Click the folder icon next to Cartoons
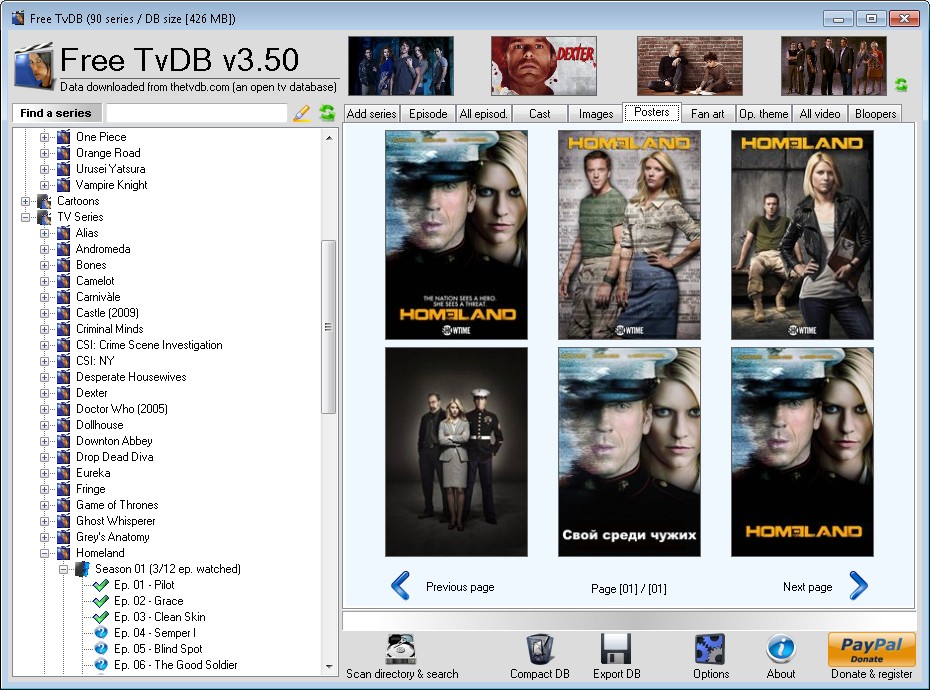Viewport: 930px width, 690px height. (x=44, y=201)
